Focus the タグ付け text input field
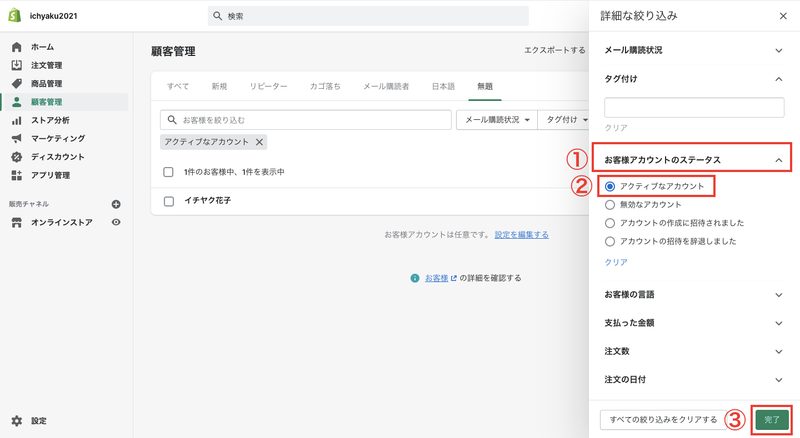Viewport: 800px width, 438px height. 694,108
